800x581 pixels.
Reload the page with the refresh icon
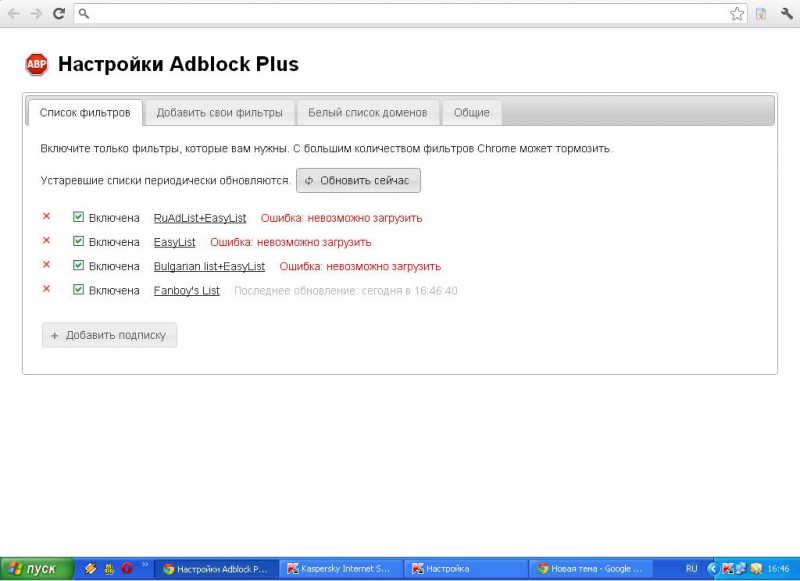(59, 14)
